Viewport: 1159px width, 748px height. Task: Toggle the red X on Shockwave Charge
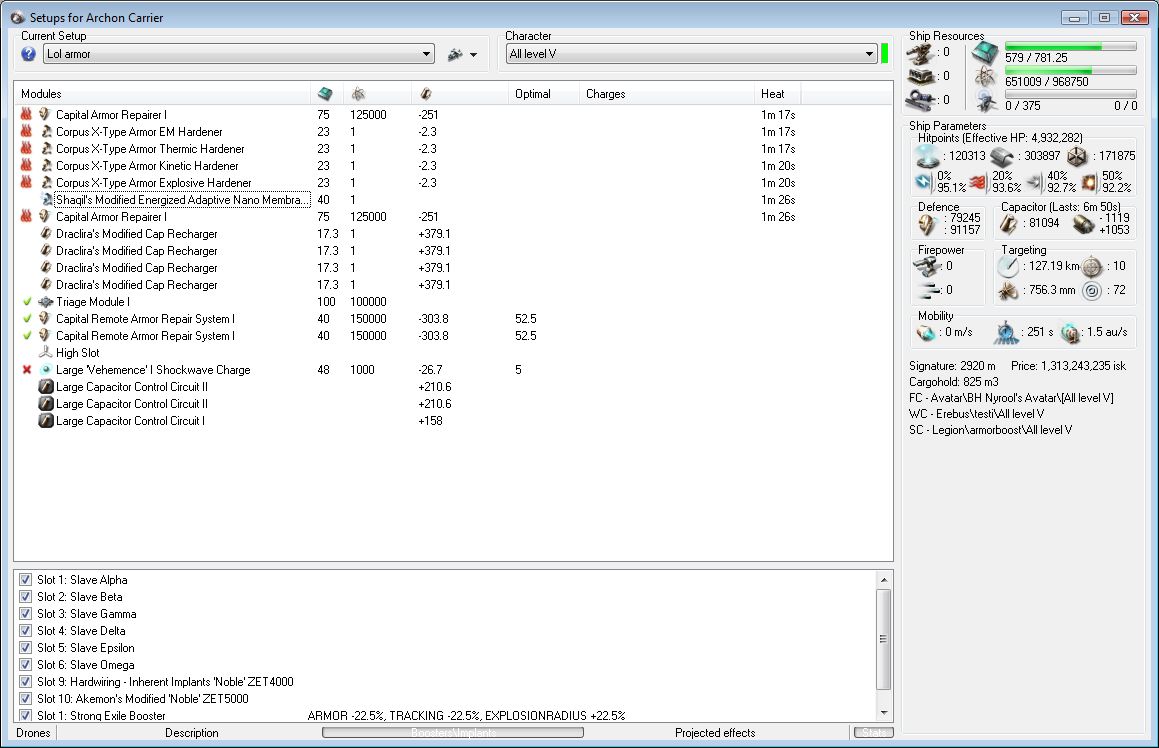[x=27, y=370]
